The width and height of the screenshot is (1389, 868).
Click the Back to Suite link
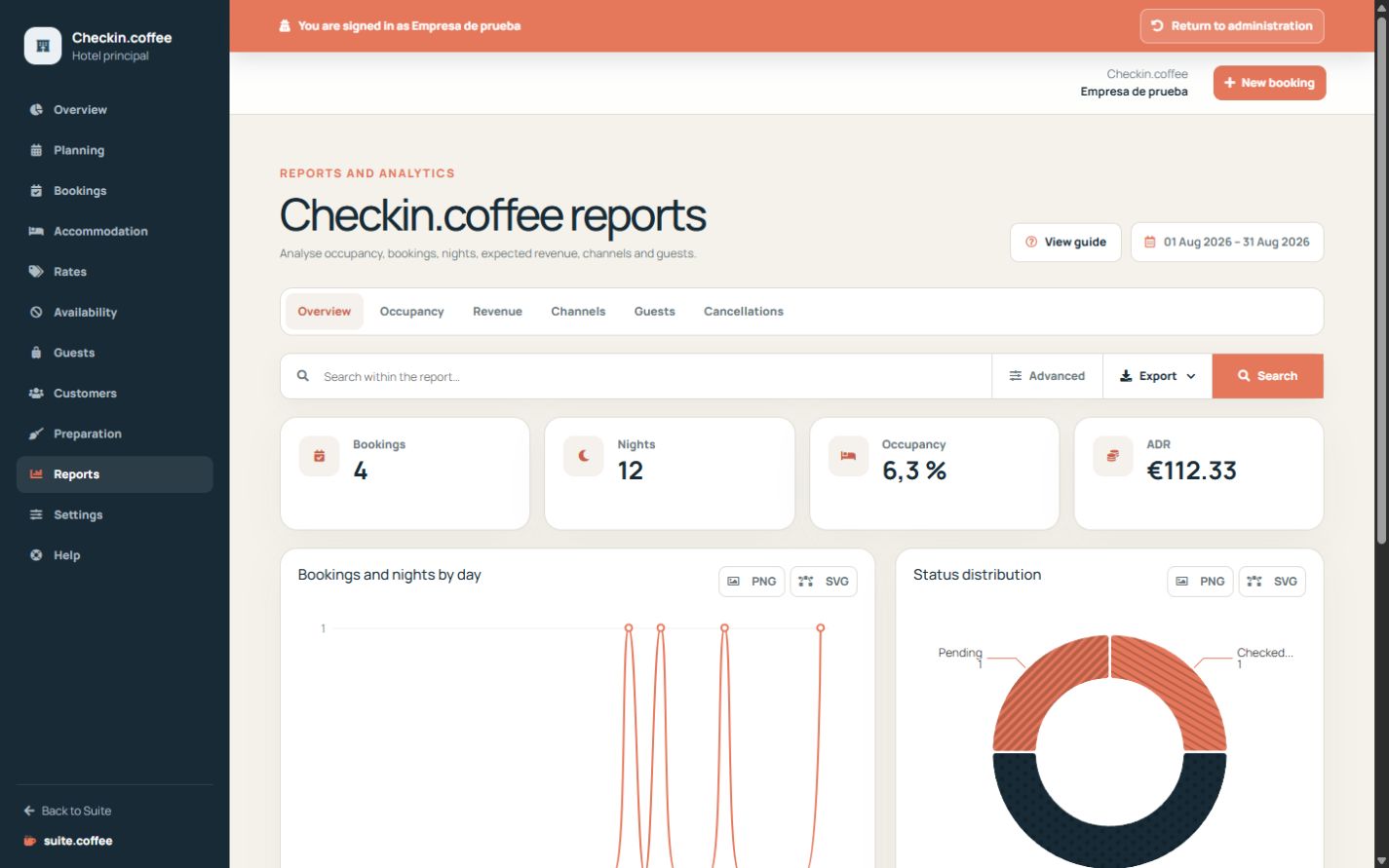coord(67,811)
